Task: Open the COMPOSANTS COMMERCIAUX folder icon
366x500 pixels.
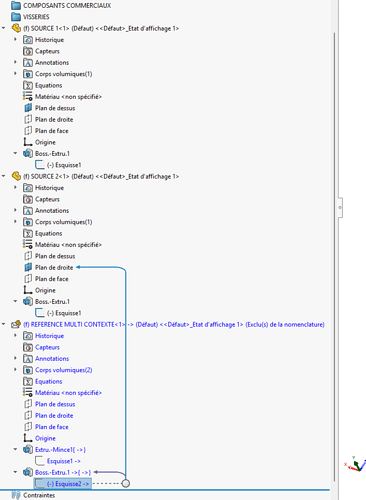Action: coord(16,5)
